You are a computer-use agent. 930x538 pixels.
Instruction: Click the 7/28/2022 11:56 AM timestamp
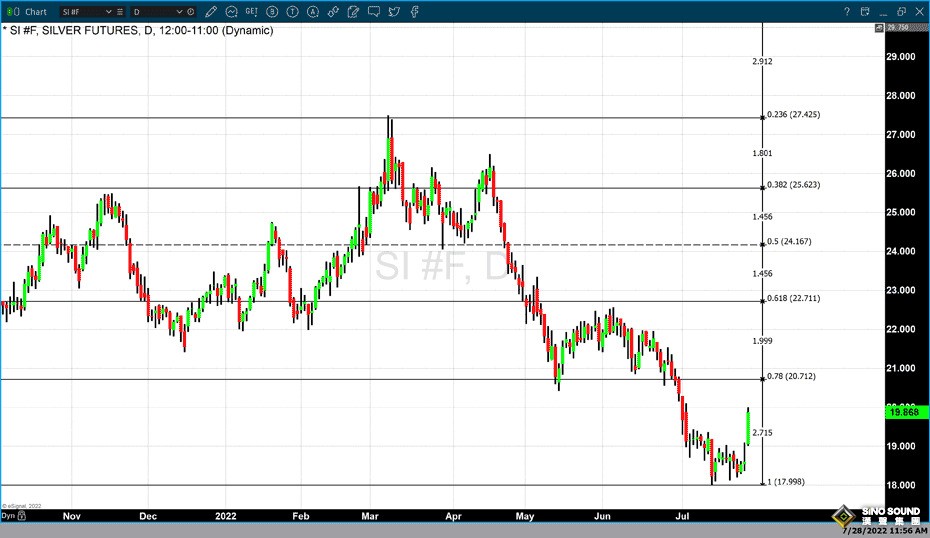[x=884, y=531]
